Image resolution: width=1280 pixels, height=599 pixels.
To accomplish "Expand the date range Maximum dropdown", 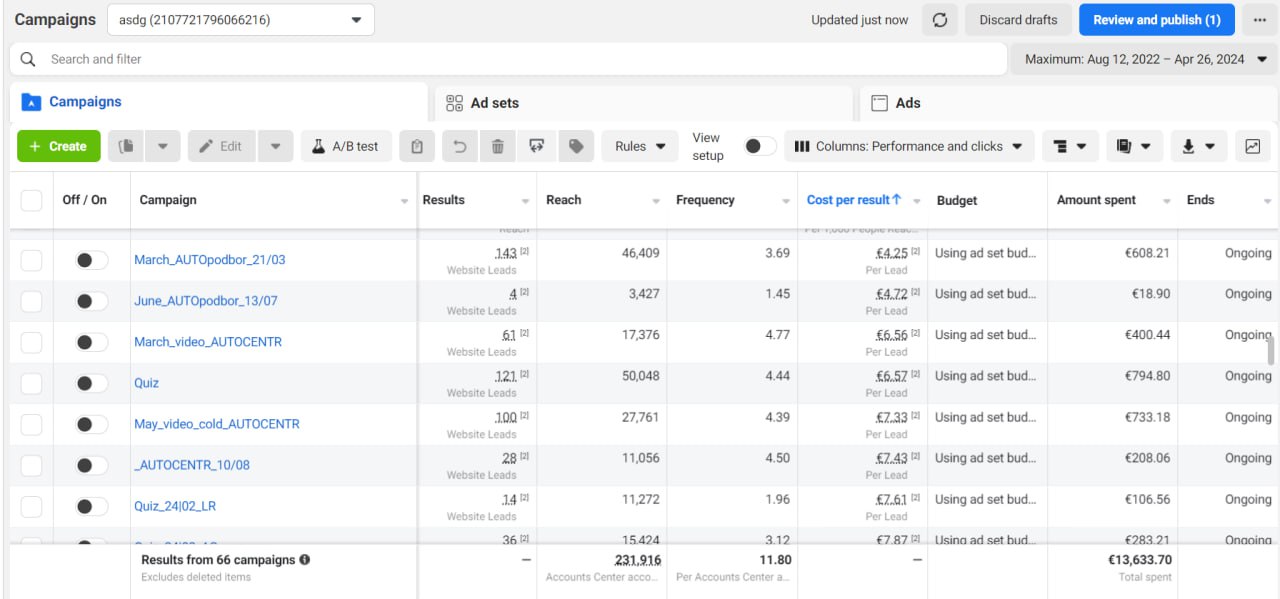I will [1146, 59].
